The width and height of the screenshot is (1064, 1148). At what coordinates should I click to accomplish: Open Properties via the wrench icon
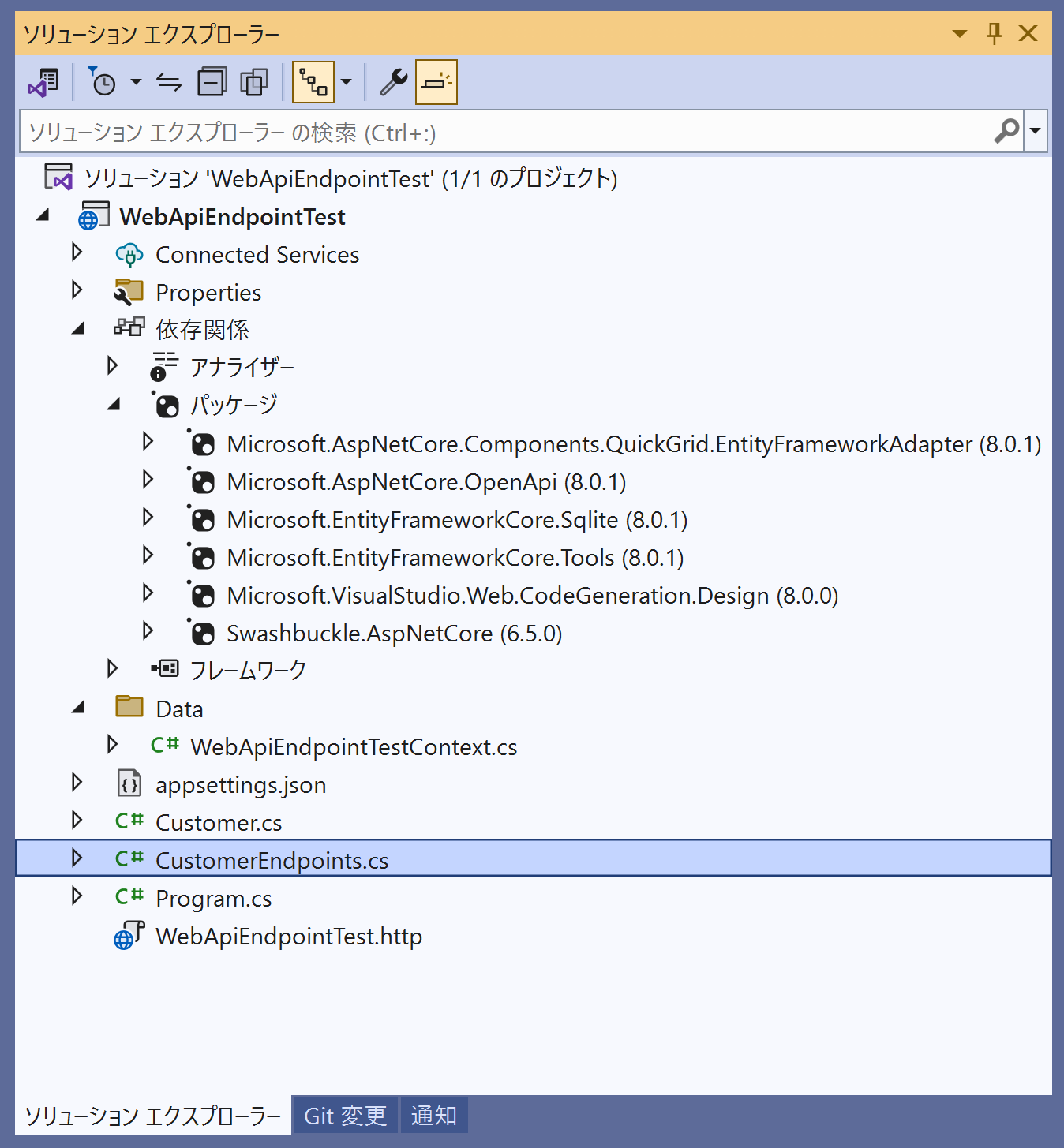pos(393,82)
